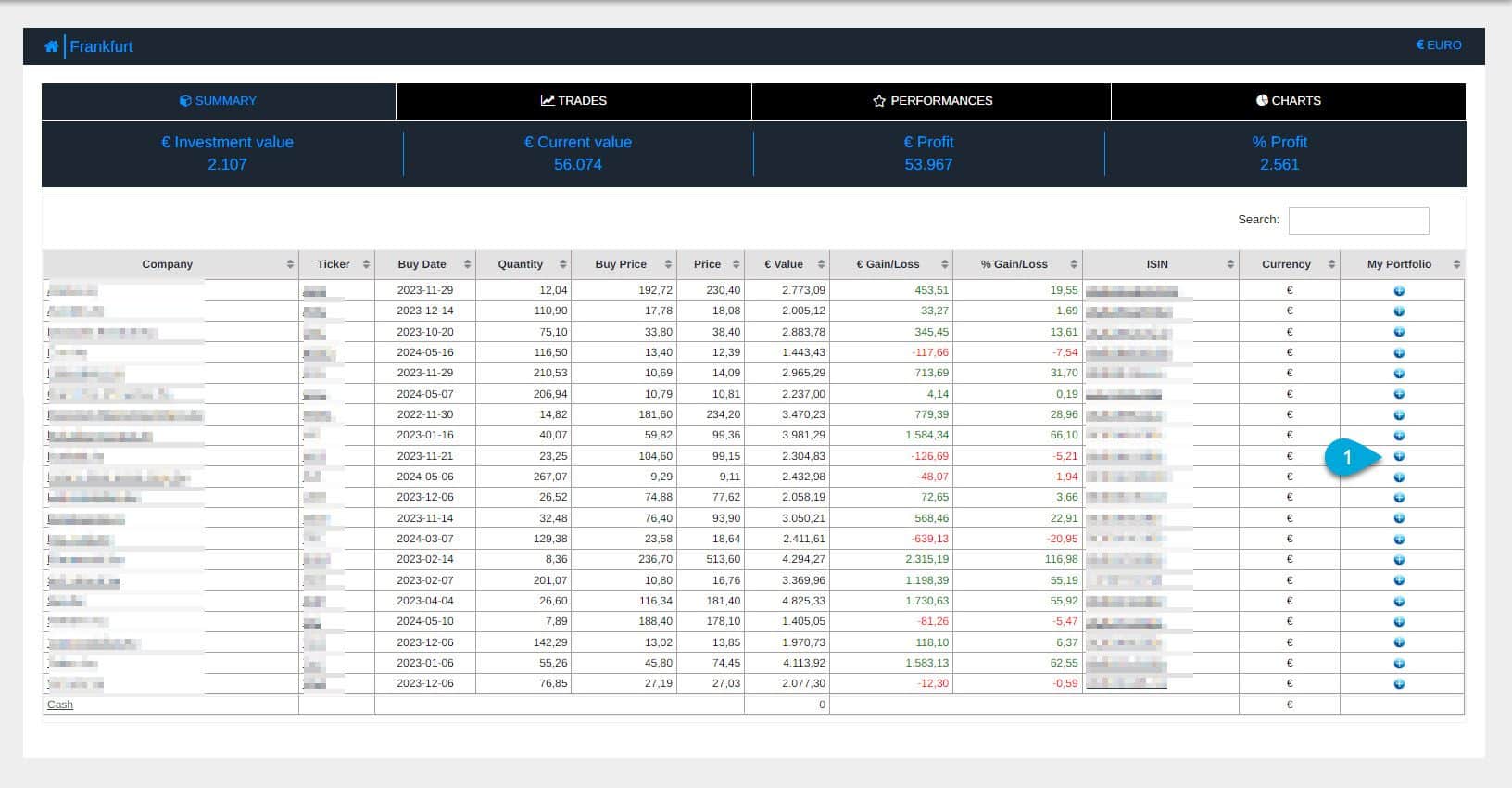The height and width of the screenshot is (788, 1512).
Task: Sort table by Company column
Action: (168, 264)
